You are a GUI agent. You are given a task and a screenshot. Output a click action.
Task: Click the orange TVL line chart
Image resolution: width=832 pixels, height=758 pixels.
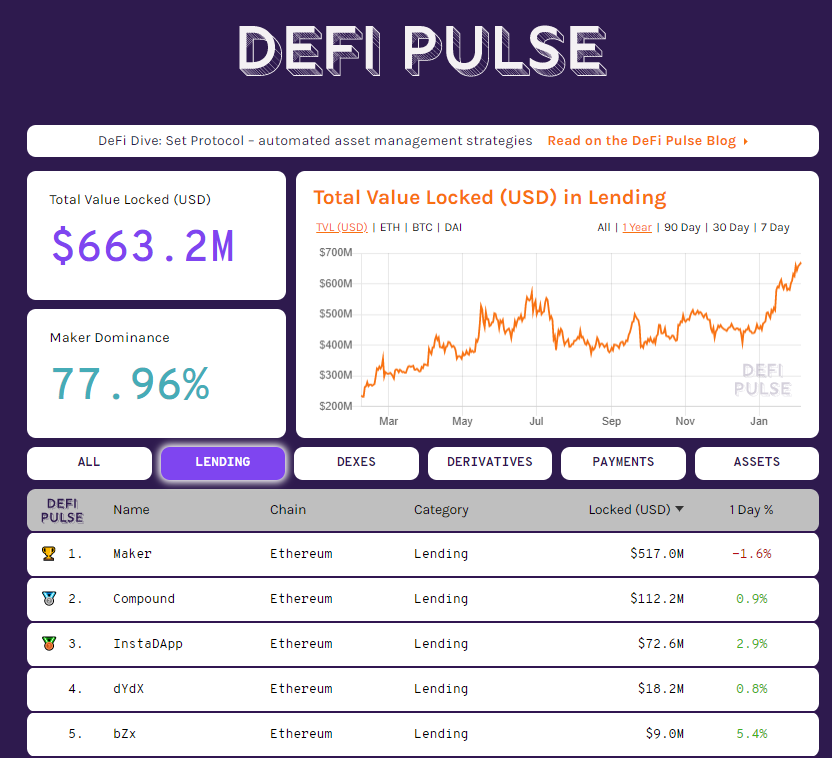[x=581, y=330]
